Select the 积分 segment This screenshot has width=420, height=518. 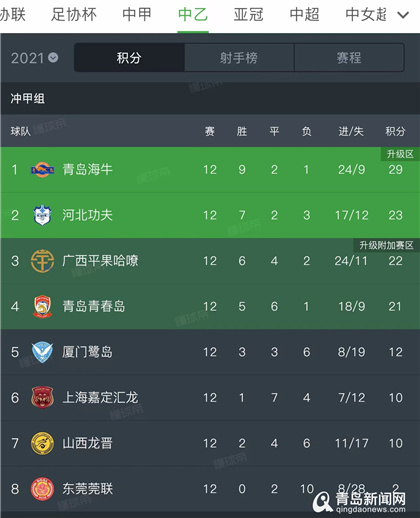(x=129, y=58)
